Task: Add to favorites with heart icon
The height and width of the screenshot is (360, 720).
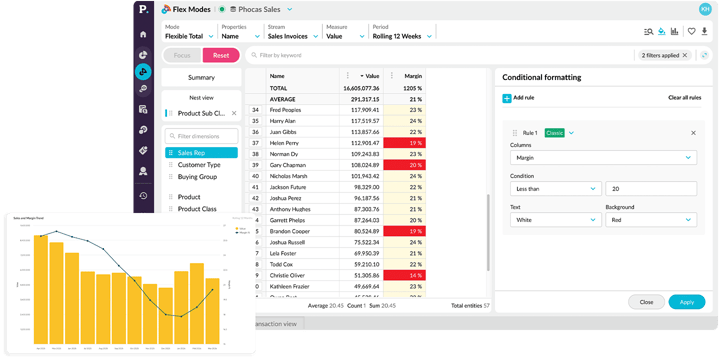Action: coord(692,31)
